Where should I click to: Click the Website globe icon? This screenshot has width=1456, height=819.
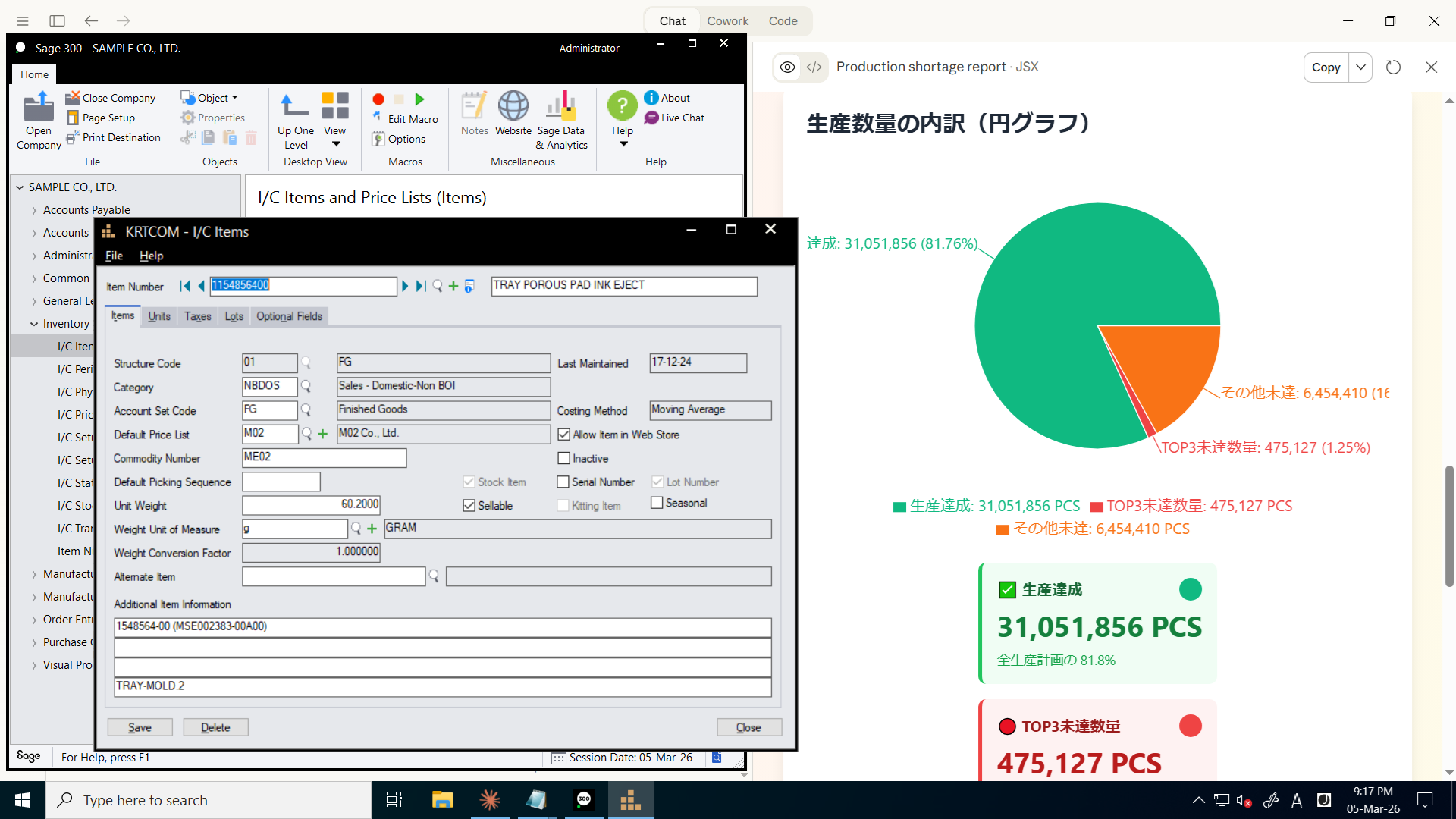[x=513, y=106]
